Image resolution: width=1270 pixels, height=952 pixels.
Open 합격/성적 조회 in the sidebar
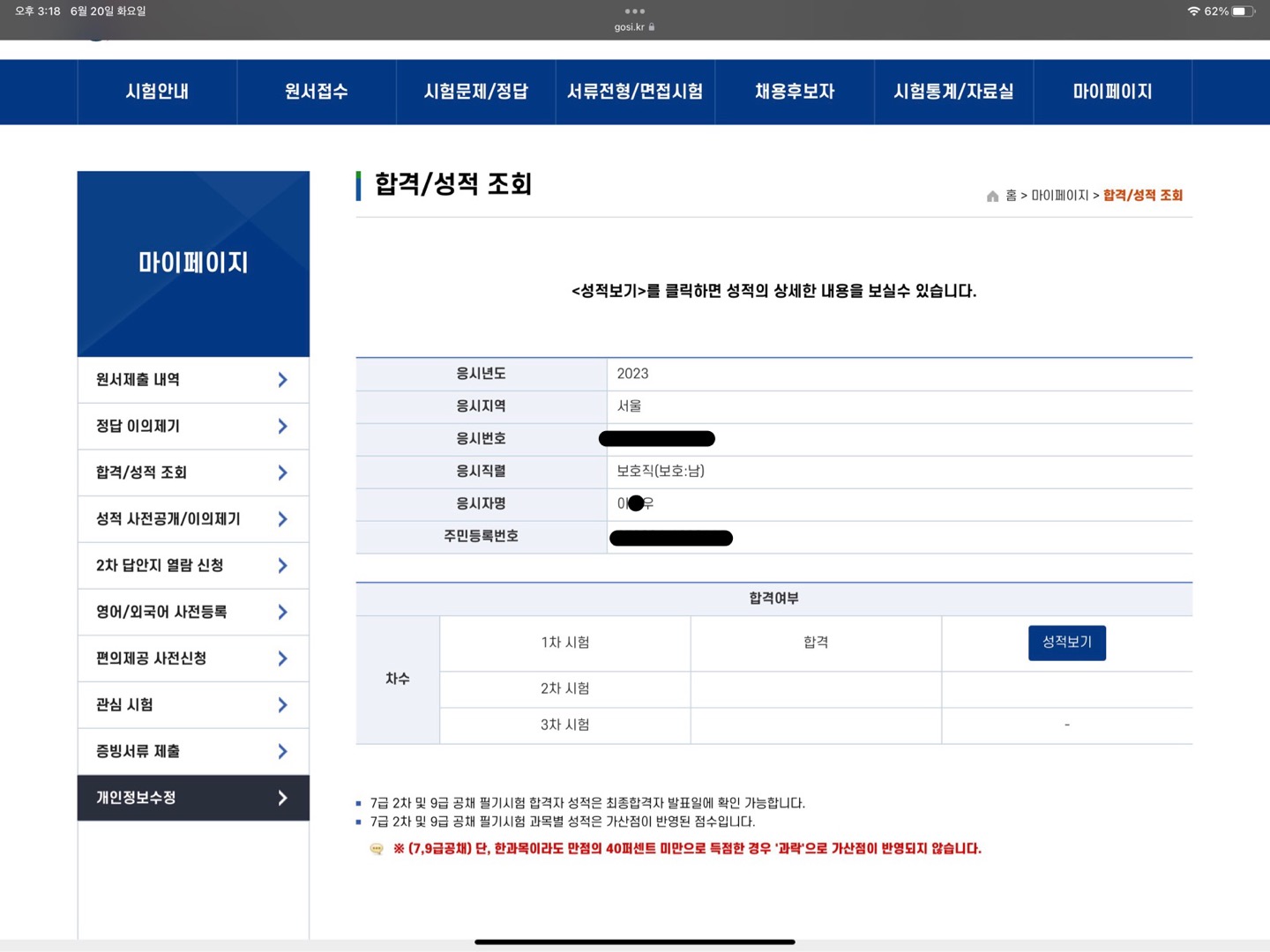[x=141, y=472]
